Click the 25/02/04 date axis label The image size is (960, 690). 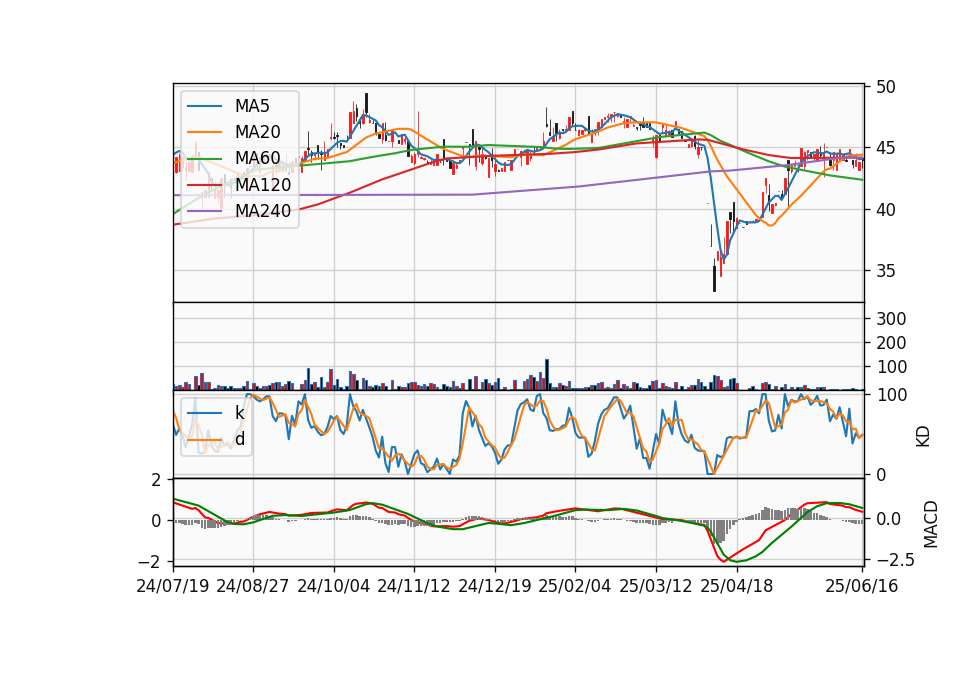point(574,586)
